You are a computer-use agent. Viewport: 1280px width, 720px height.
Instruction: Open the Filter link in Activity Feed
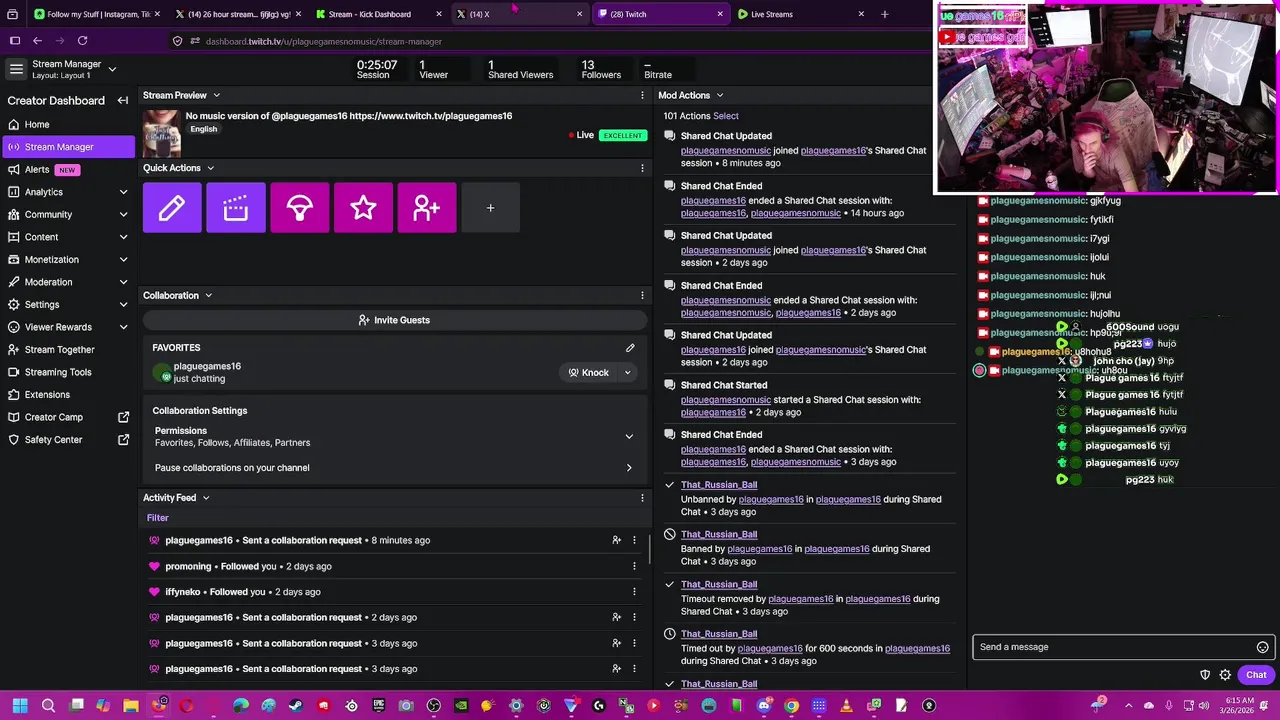click(x=158, y=518)
